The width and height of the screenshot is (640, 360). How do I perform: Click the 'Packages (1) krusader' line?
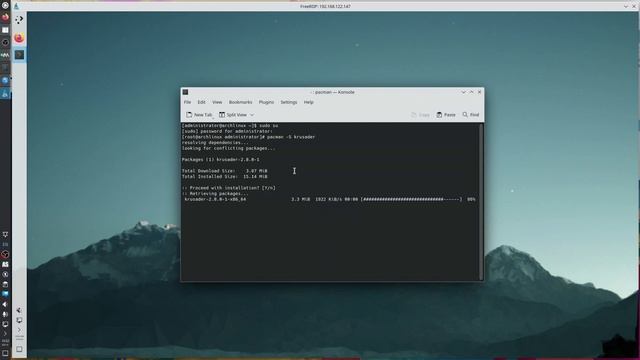click(x=221, y=160)
